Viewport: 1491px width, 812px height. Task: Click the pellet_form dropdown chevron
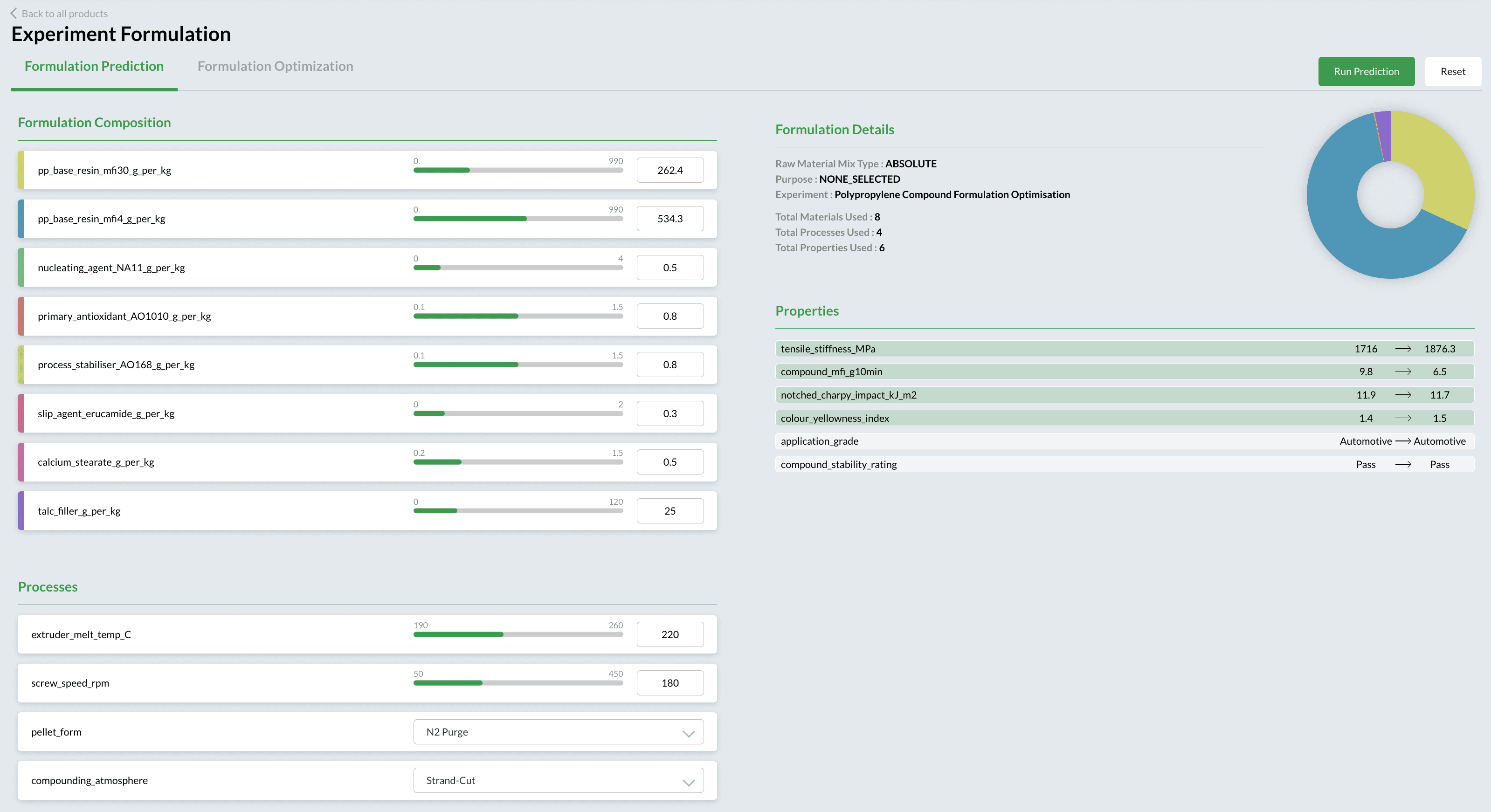[688, 733]
